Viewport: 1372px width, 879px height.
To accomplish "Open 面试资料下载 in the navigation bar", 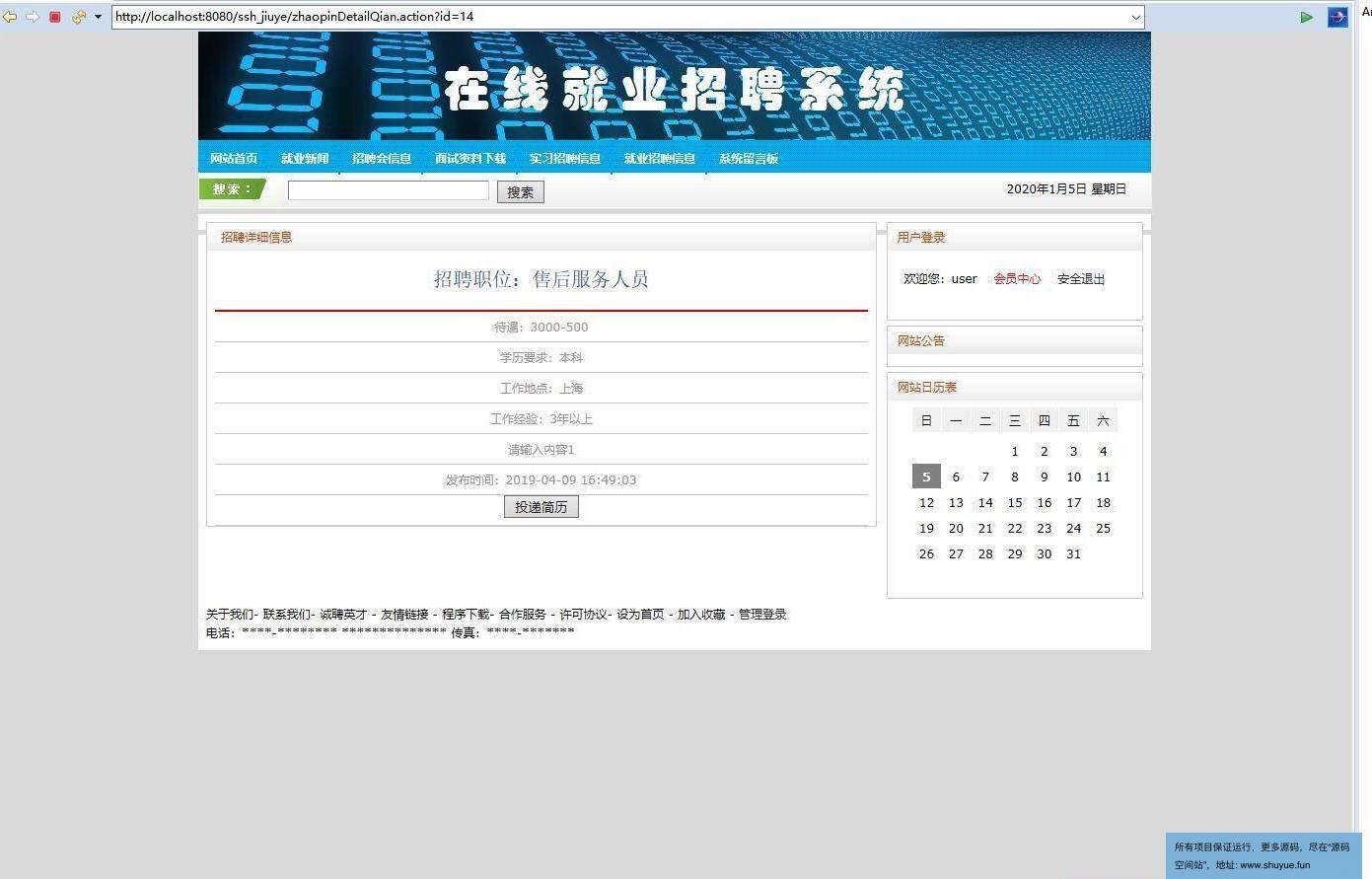I will pyautogui.click(x=470, y=159).
